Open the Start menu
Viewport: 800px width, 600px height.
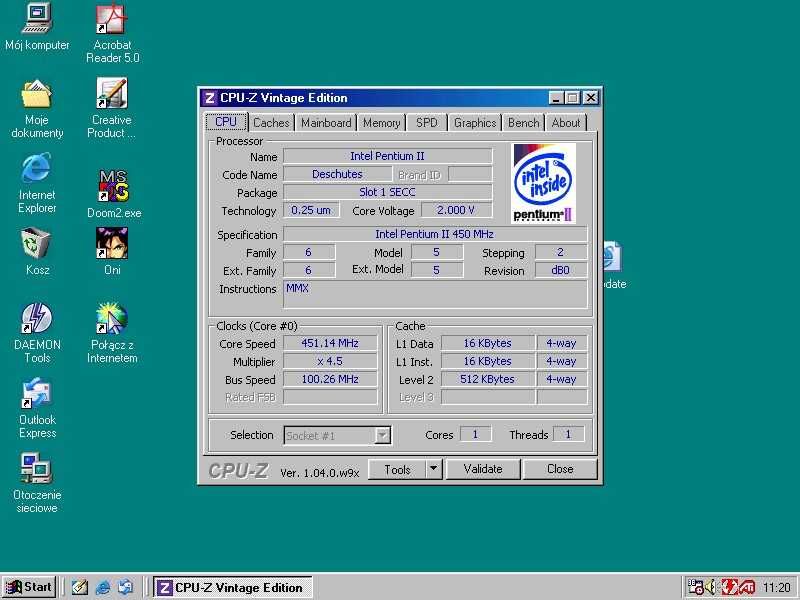(x=29, y=587)
